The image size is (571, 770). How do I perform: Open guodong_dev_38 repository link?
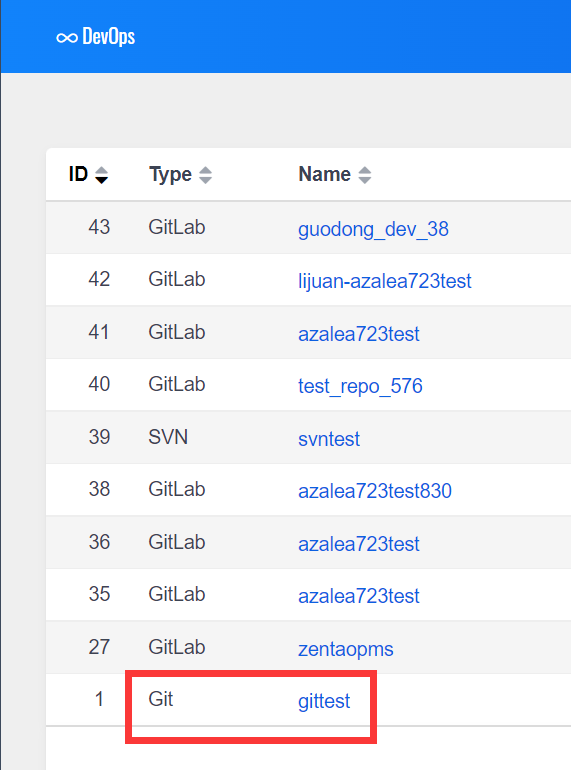tap(373, 229)
